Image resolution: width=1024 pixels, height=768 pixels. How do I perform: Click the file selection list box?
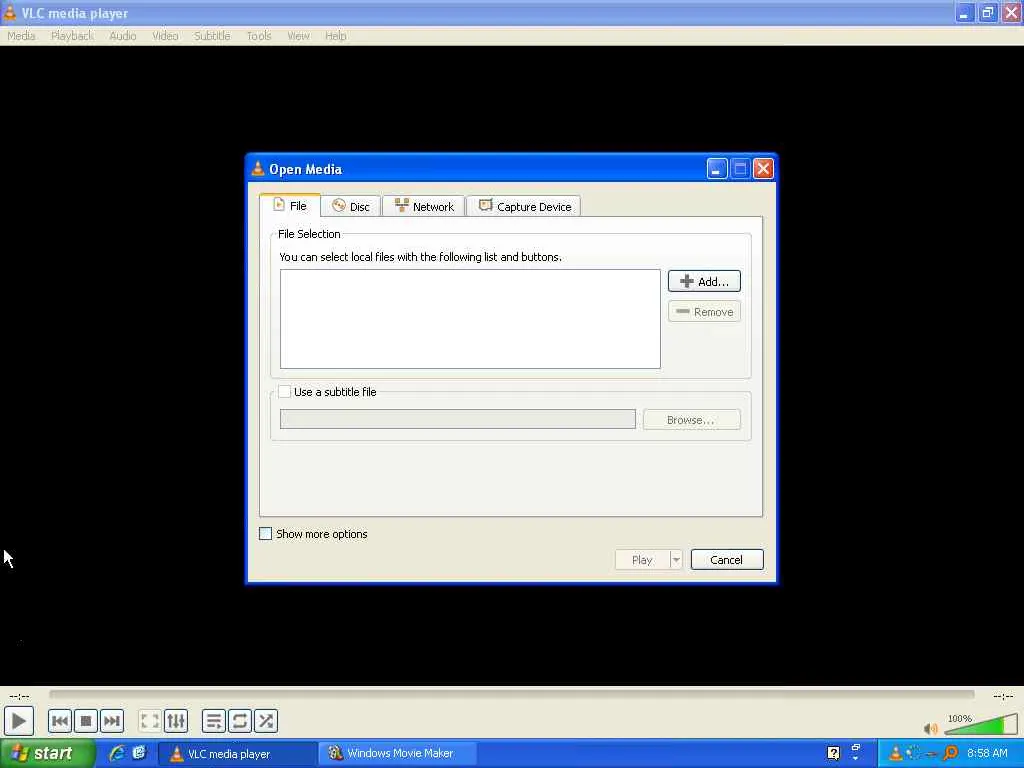(x=470, y=319)
